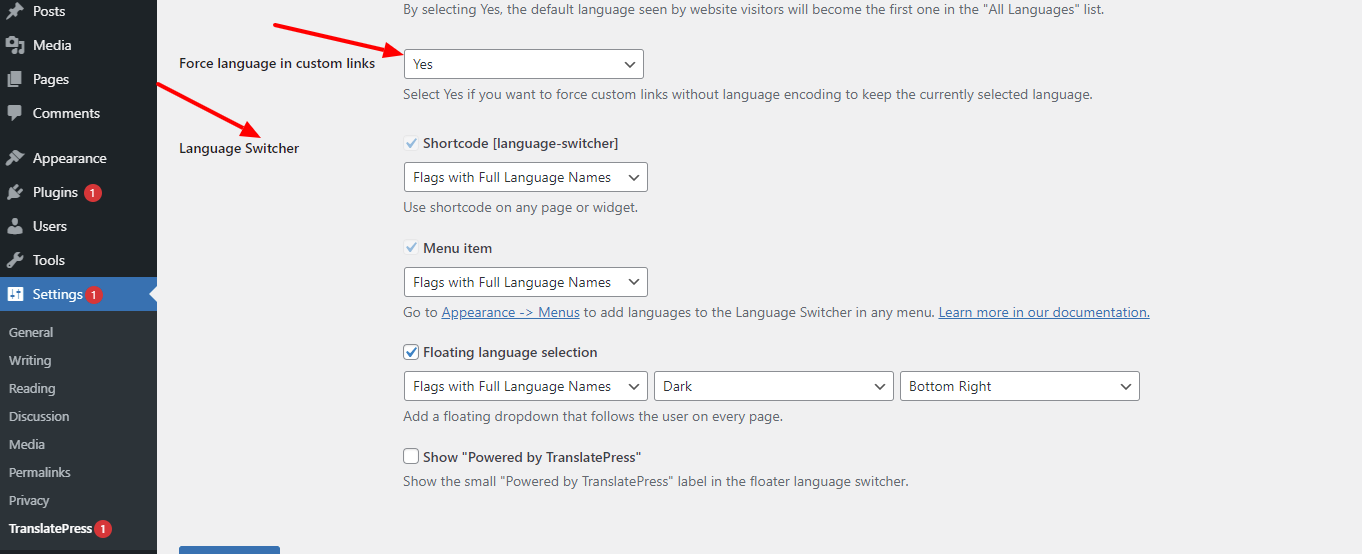Open Discussion settings submenu
The image size is (1362, 554).
(39, 416)
